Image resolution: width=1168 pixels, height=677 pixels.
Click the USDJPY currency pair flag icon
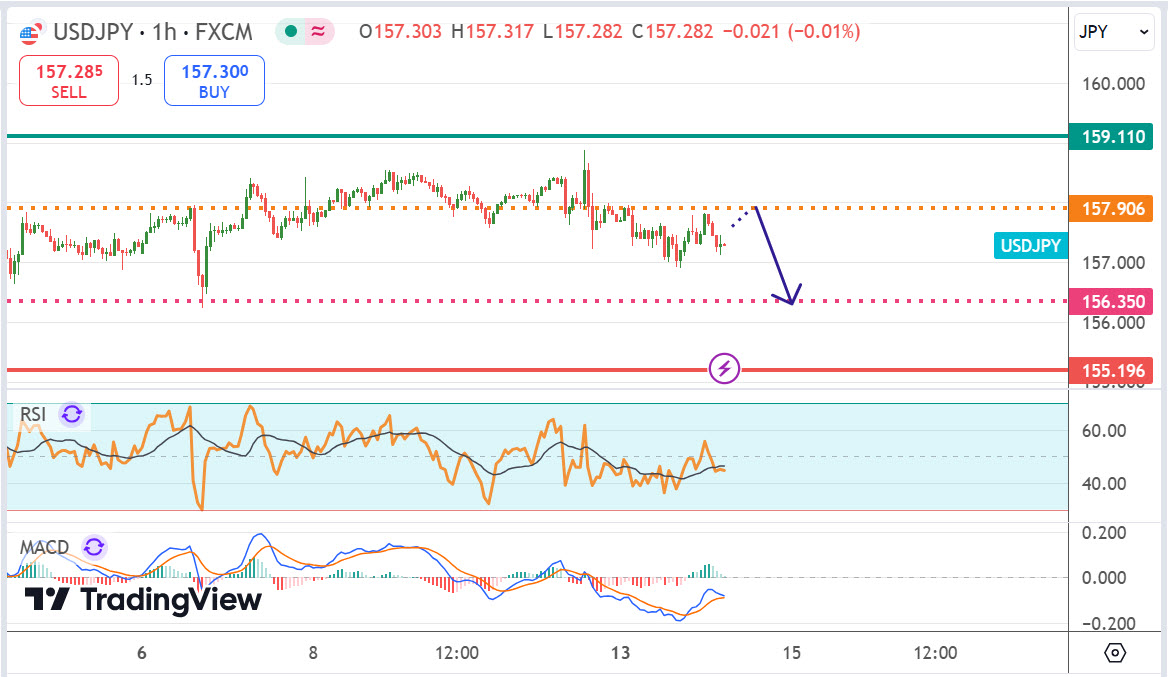click(30, 32)
